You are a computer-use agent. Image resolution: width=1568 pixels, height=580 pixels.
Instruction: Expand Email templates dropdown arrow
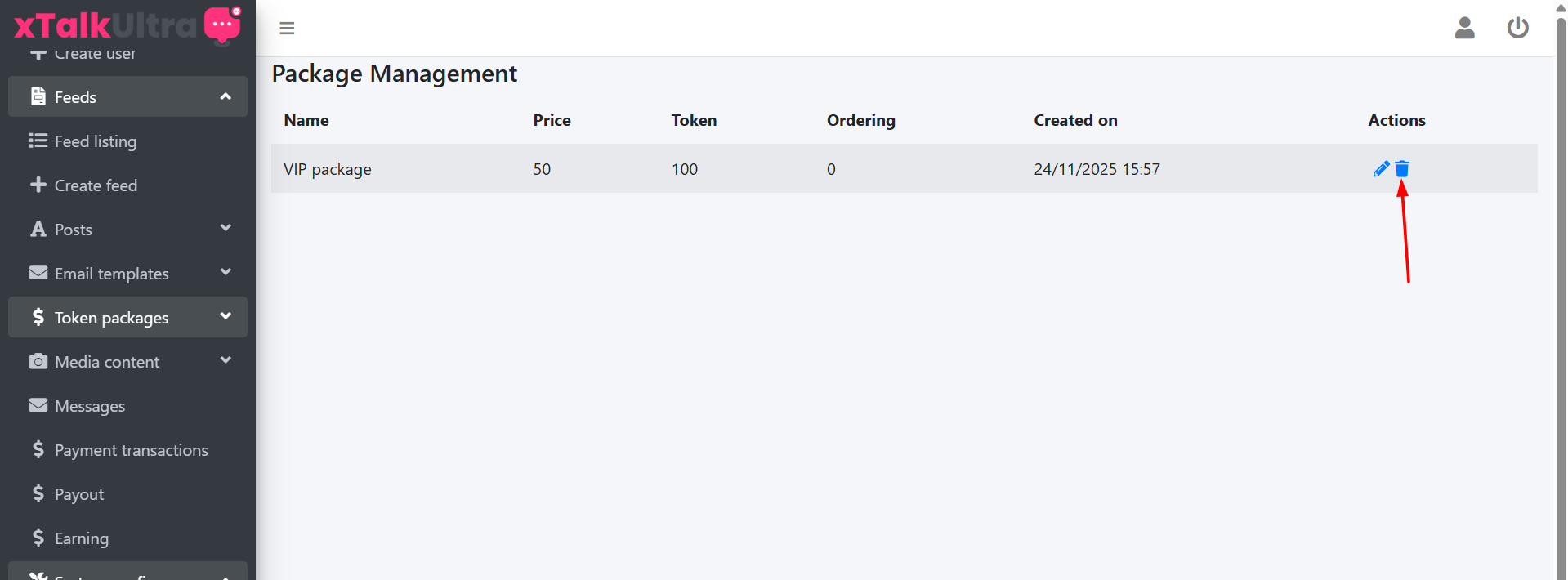pyautogui.click(x=226, y=273)
